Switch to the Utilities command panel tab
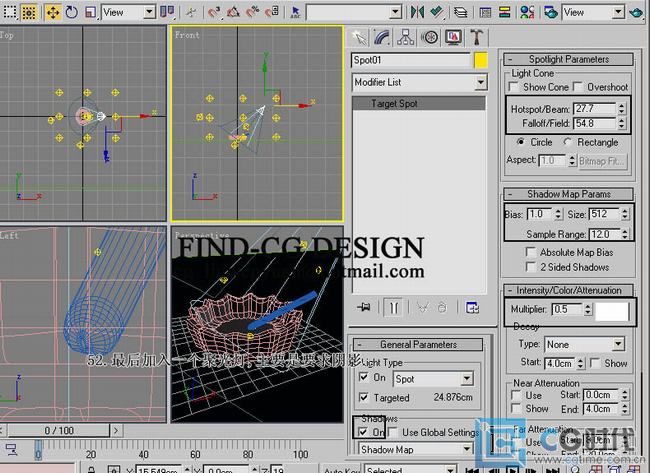 477,38
